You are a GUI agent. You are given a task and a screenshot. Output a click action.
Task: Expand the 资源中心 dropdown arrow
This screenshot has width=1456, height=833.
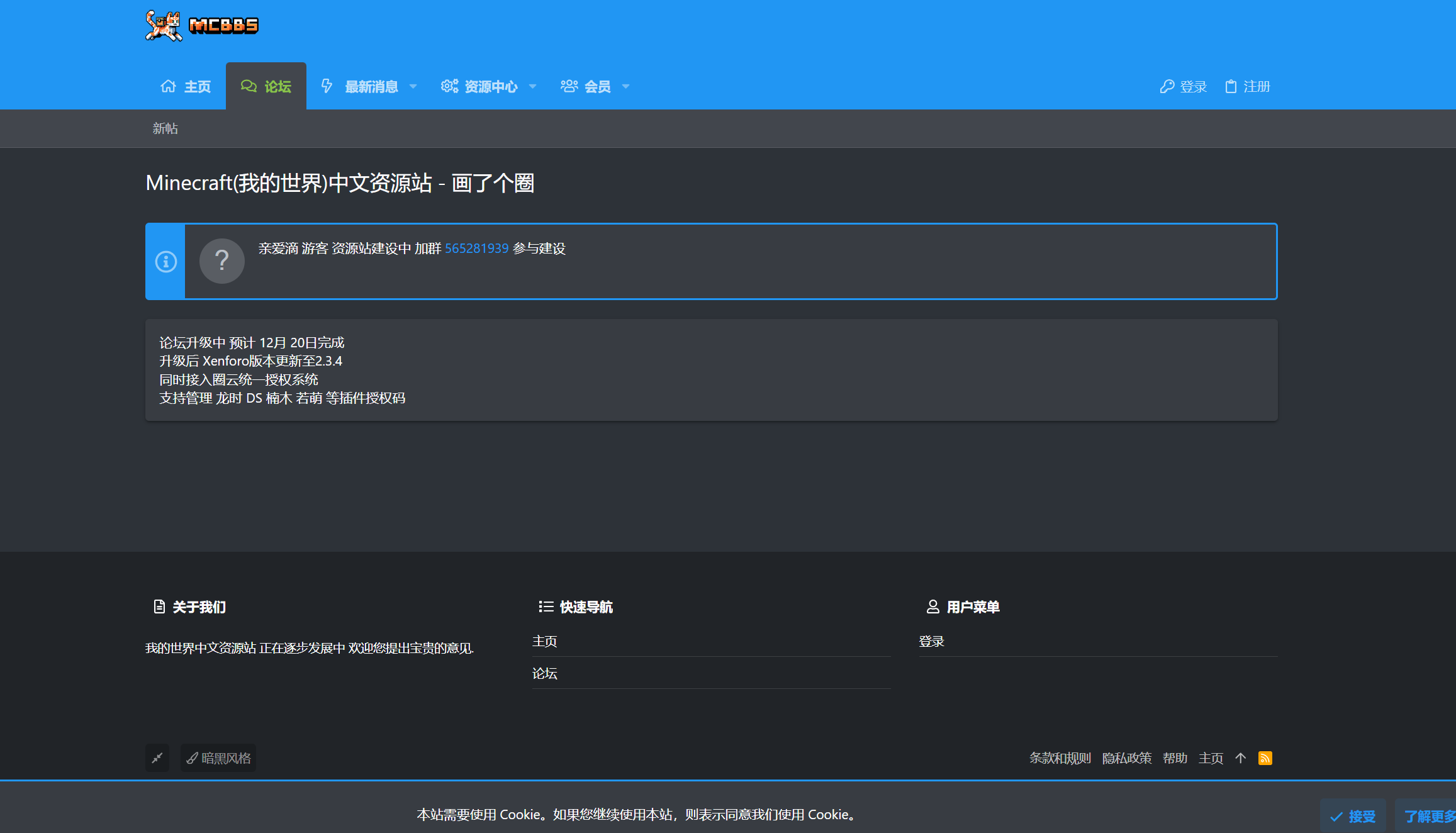533,86
